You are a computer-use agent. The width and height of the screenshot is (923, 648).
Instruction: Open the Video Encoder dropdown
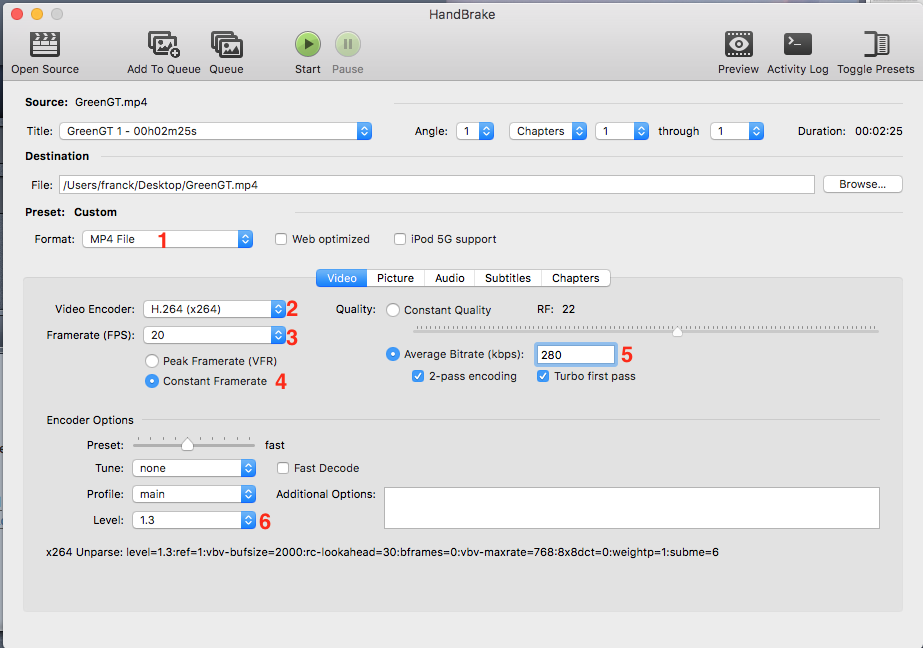(x=214, y=309)
